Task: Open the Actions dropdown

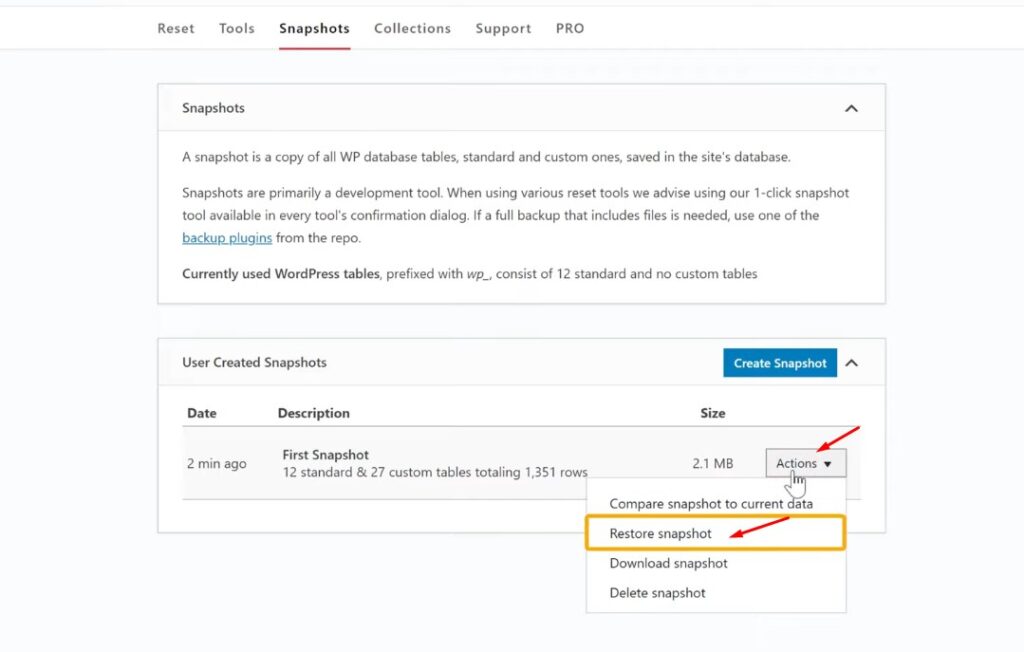Action: (x=806, y=462)
